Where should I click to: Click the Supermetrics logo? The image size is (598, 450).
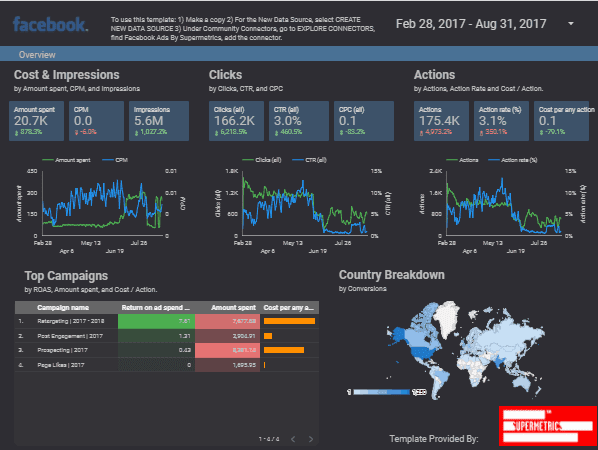coord(548,426)
